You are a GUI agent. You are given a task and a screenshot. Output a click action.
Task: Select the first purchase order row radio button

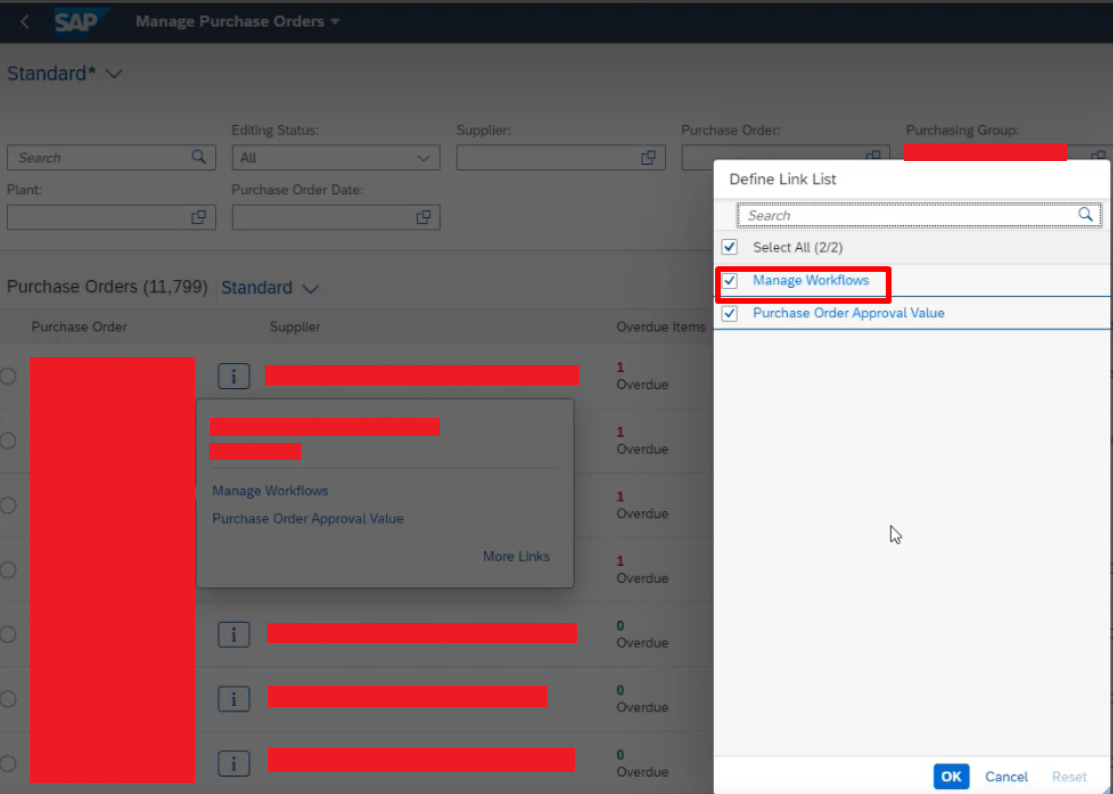click(9, 376)
